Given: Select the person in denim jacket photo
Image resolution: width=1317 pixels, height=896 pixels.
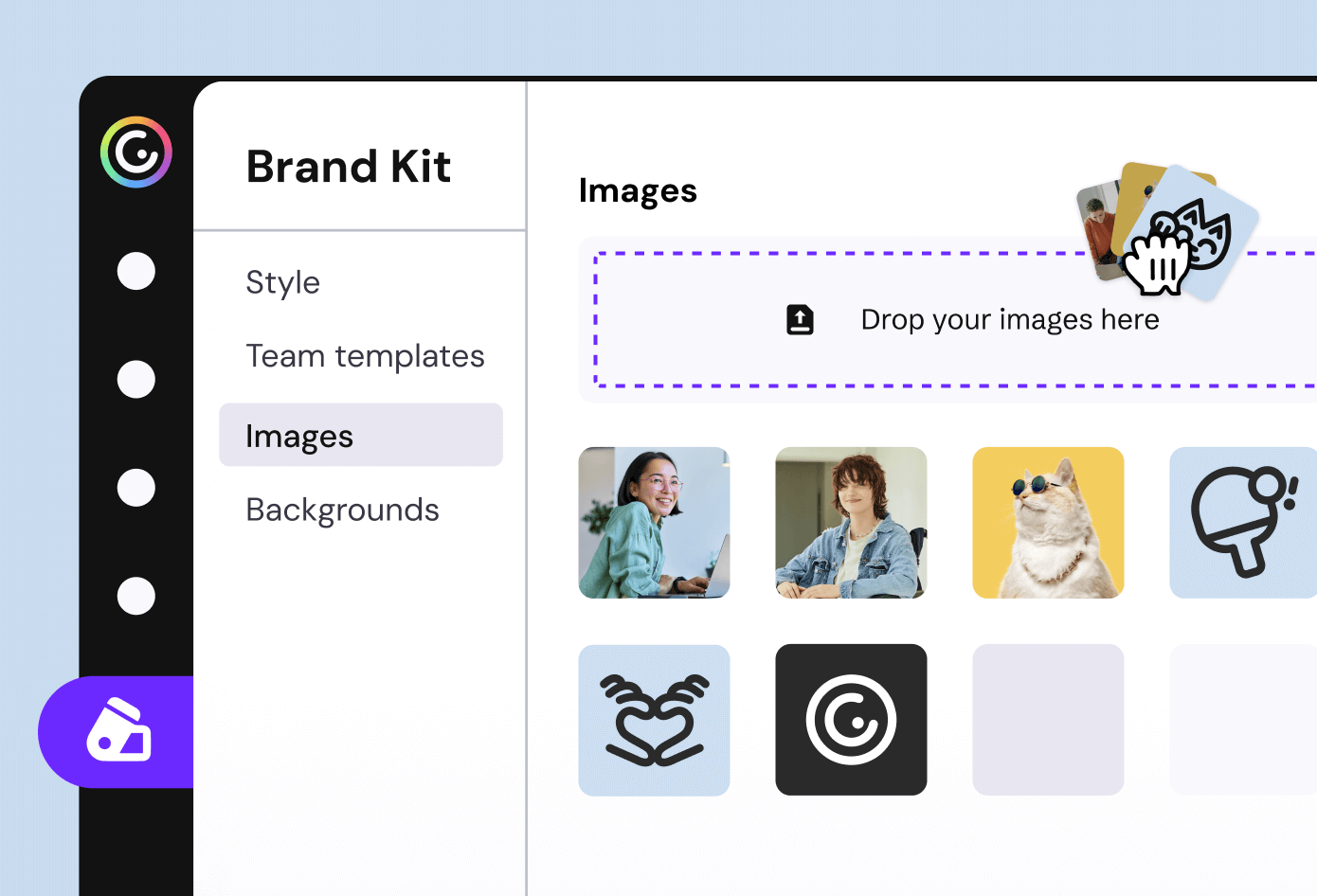Looking at the screenshot, I should point(851,522).
